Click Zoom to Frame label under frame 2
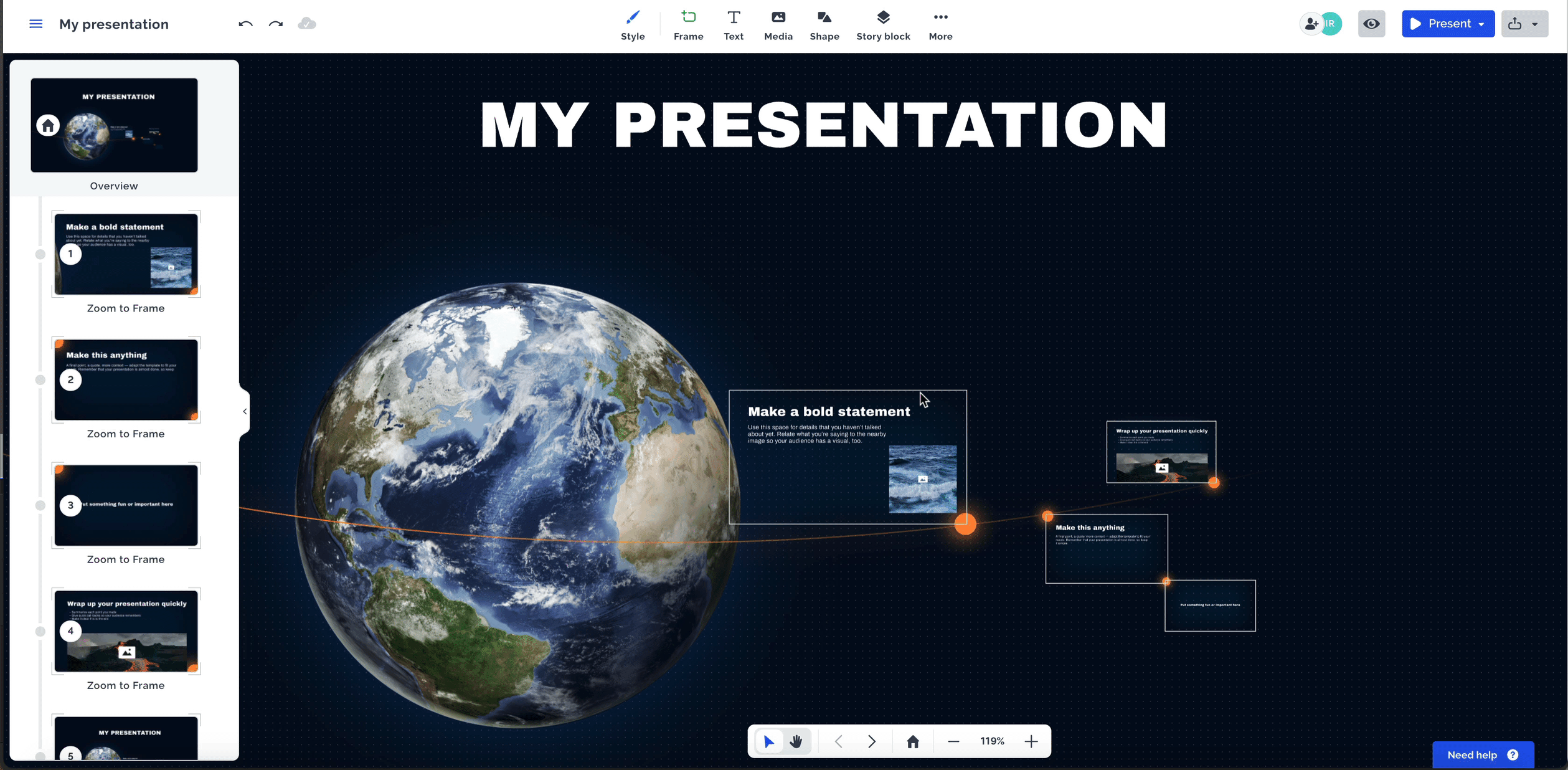The width and height of the screenshot is (1568, 770). [126, 434]
